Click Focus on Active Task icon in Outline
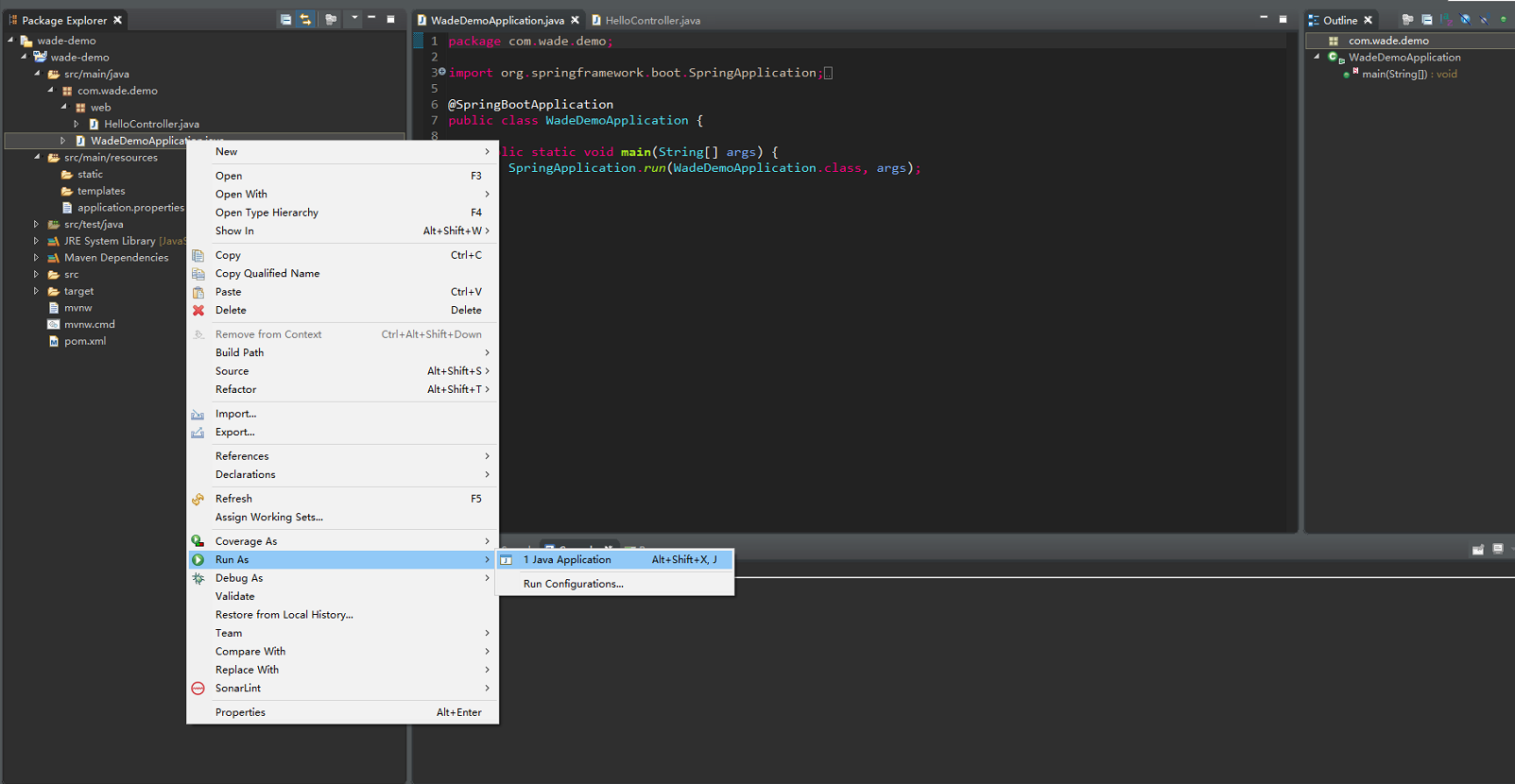This screenshot has height=784, width=1515. click(1408, 20)
